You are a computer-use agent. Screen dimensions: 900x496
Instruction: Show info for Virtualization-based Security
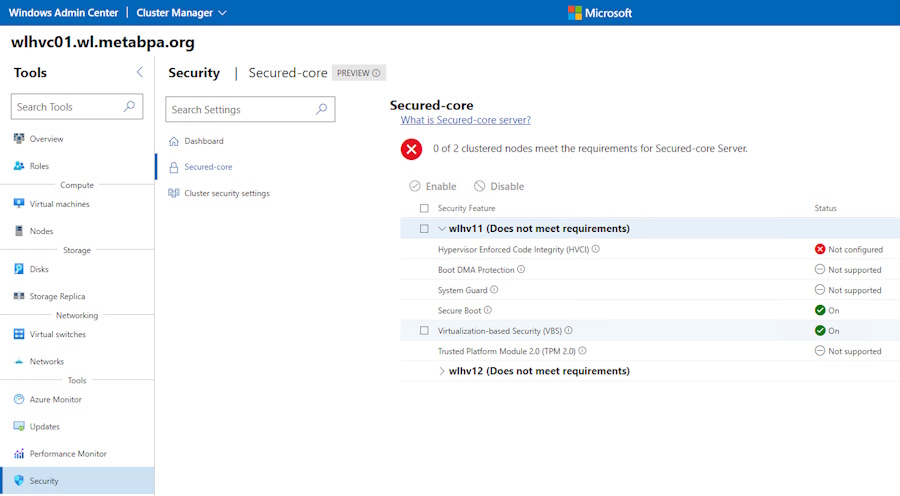point(568,330)
